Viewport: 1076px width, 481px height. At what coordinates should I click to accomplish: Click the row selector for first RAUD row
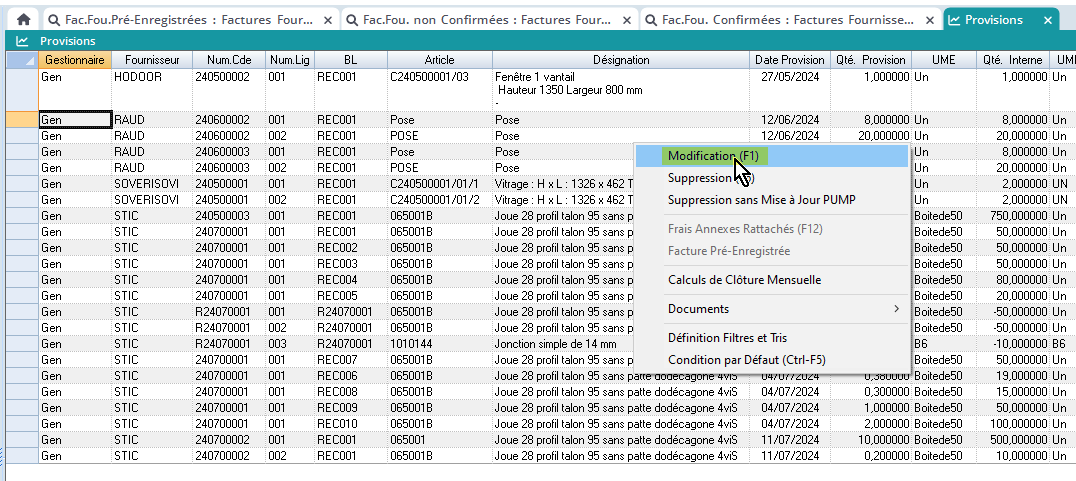21,120
